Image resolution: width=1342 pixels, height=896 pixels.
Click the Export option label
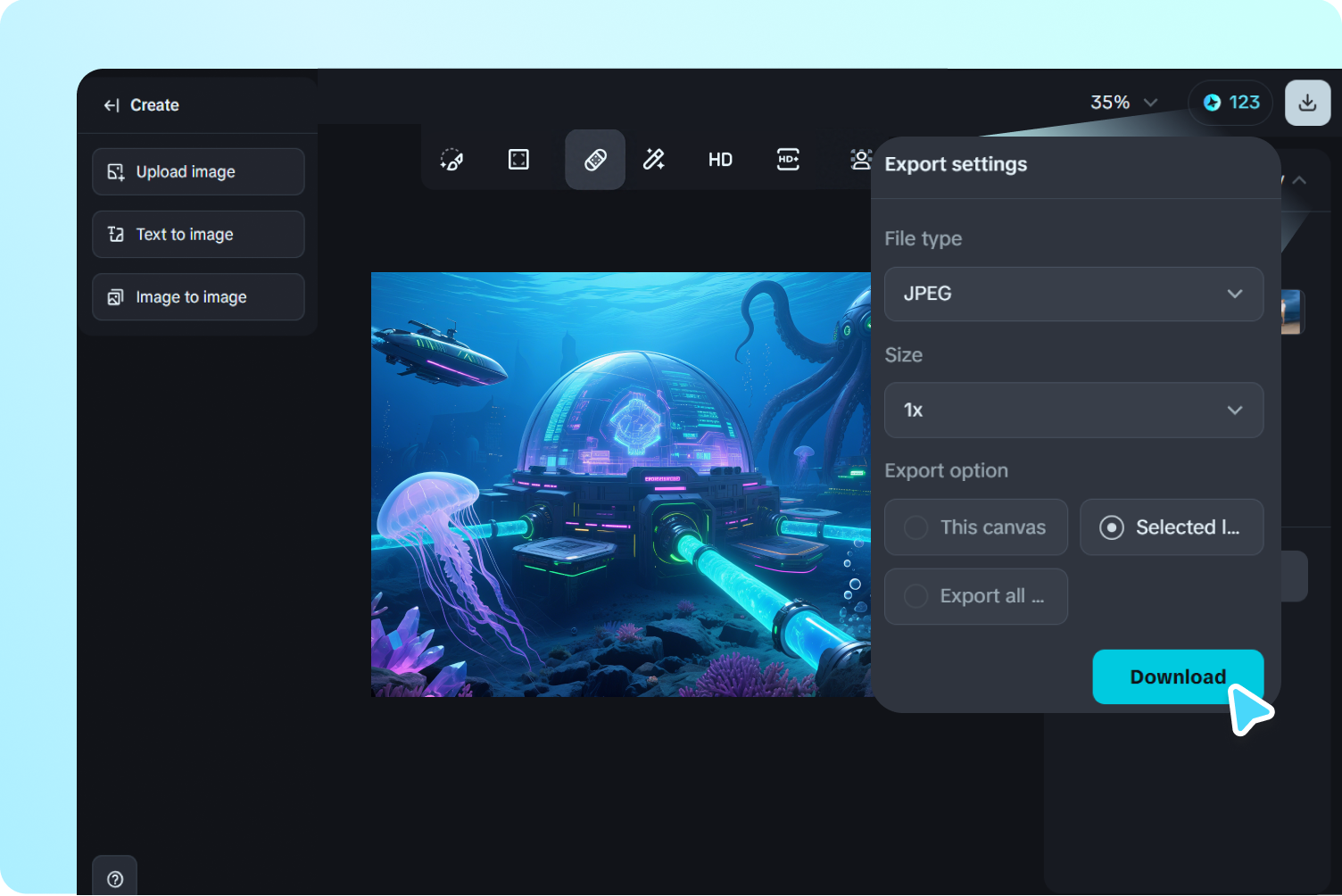pyautogui.click(x=947, y=470)
